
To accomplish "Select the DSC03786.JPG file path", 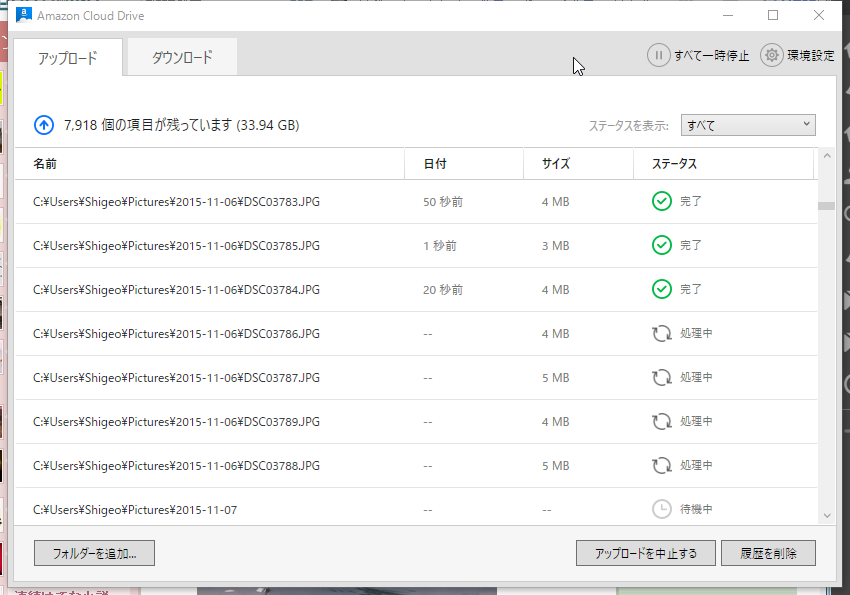I will coord(176,334).
